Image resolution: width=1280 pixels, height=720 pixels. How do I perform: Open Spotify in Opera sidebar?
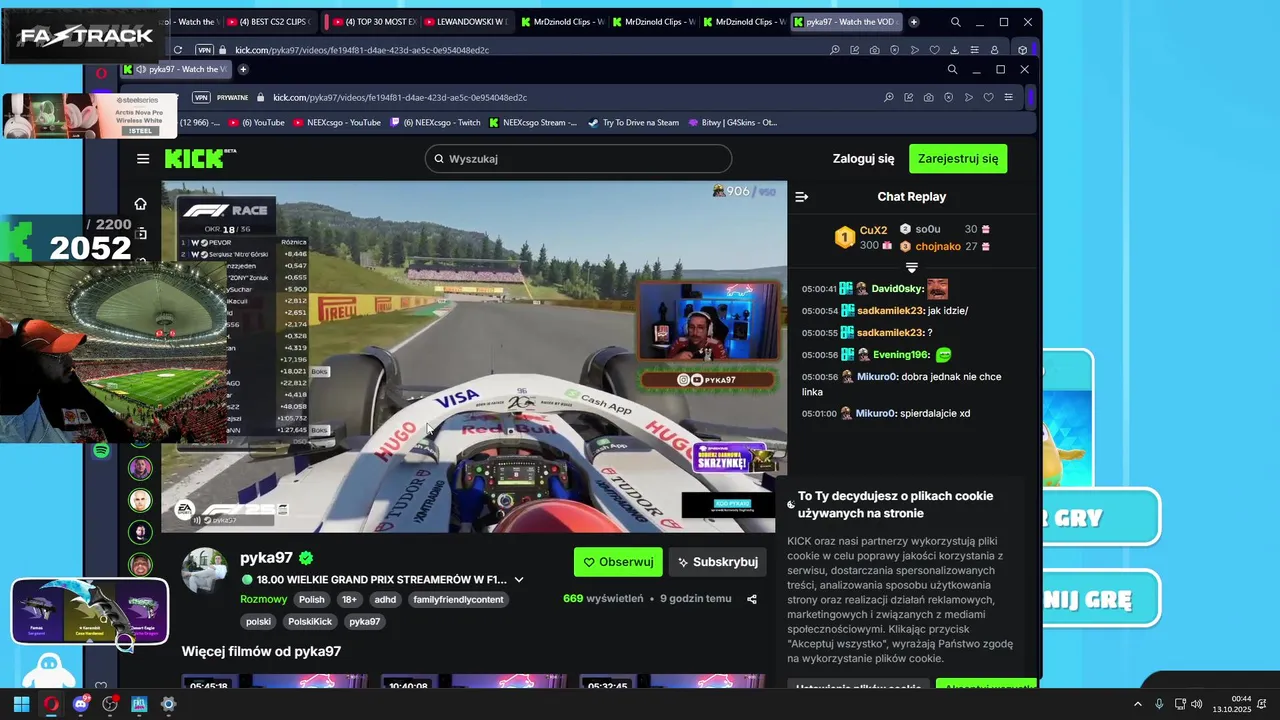[x=101, y=451]
